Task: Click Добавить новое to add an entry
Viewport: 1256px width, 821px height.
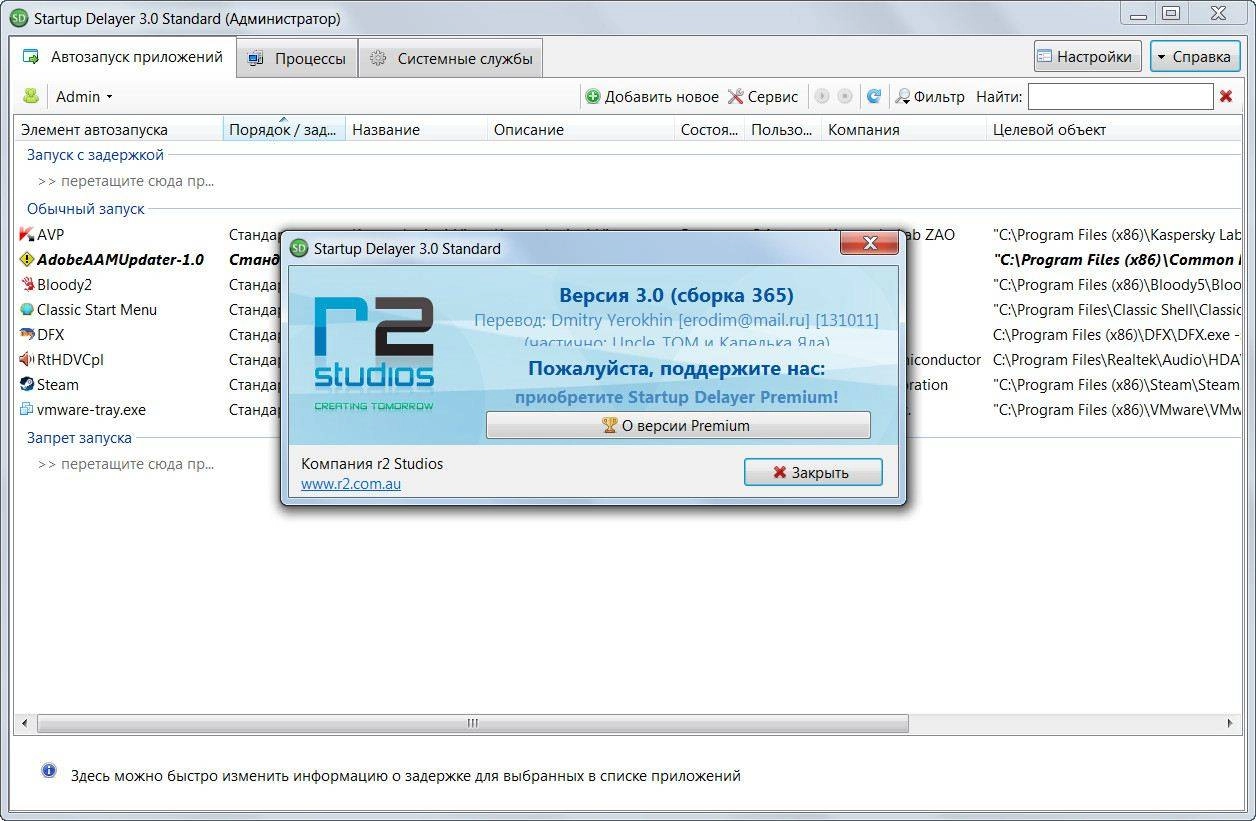Action: point(652,96)
